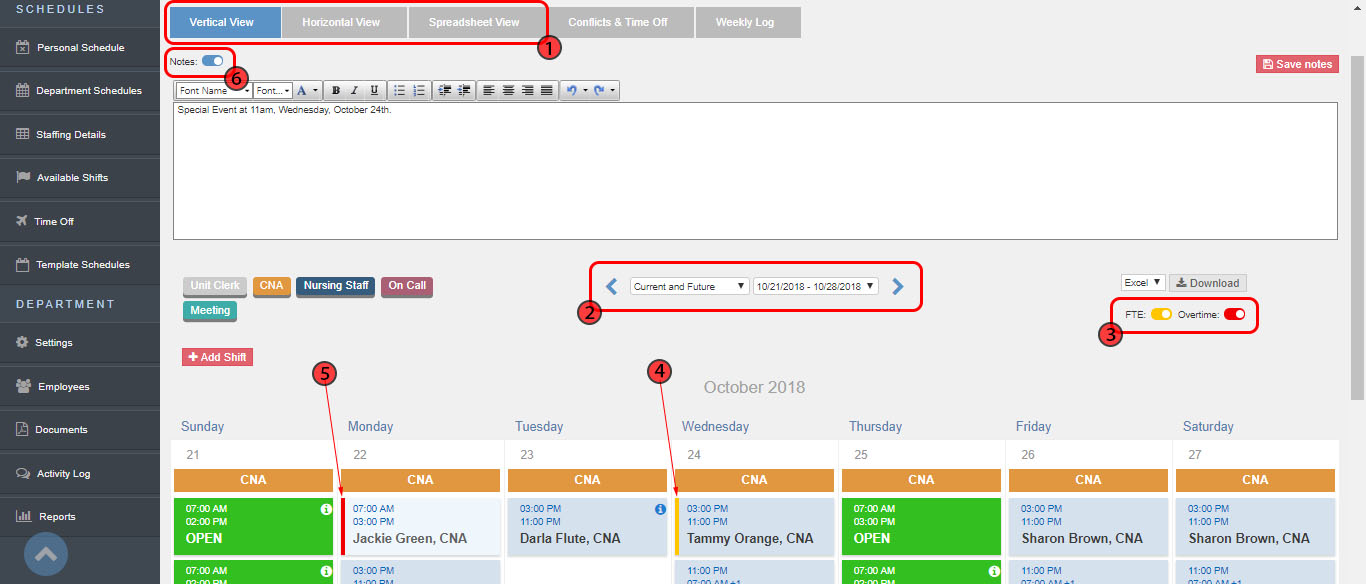Apply underline in notes toolbar
1366x584 pixels.
(x=374, y=90)
